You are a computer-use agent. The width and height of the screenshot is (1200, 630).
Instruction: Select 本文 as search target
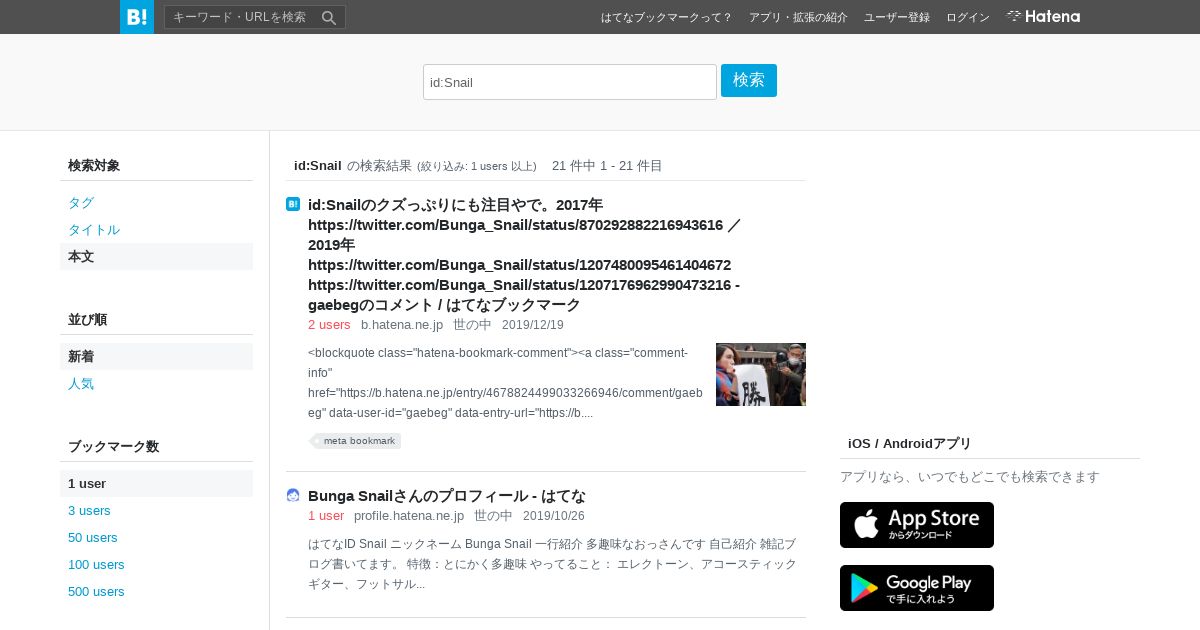[156, 257]
